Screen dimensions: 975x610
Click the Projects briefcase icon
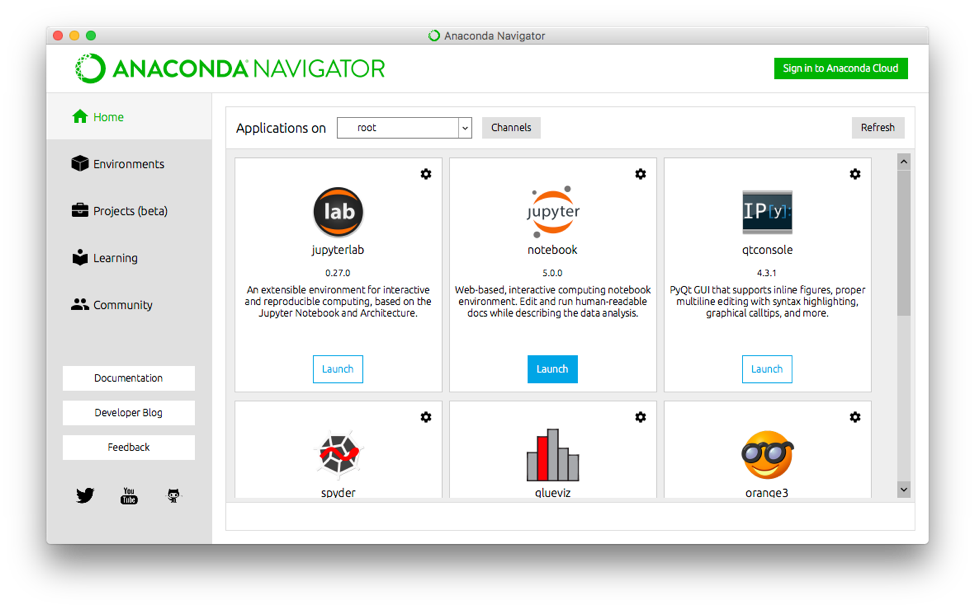pos(80,210)
